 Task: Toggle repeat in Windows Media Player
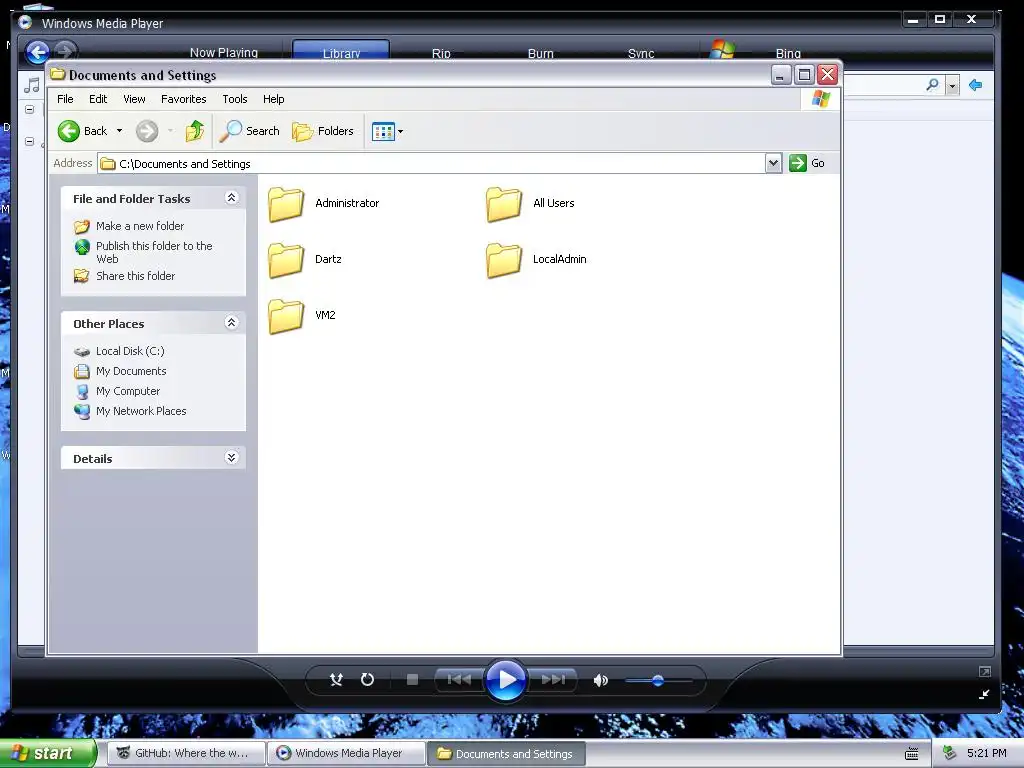tap(367, 680)
